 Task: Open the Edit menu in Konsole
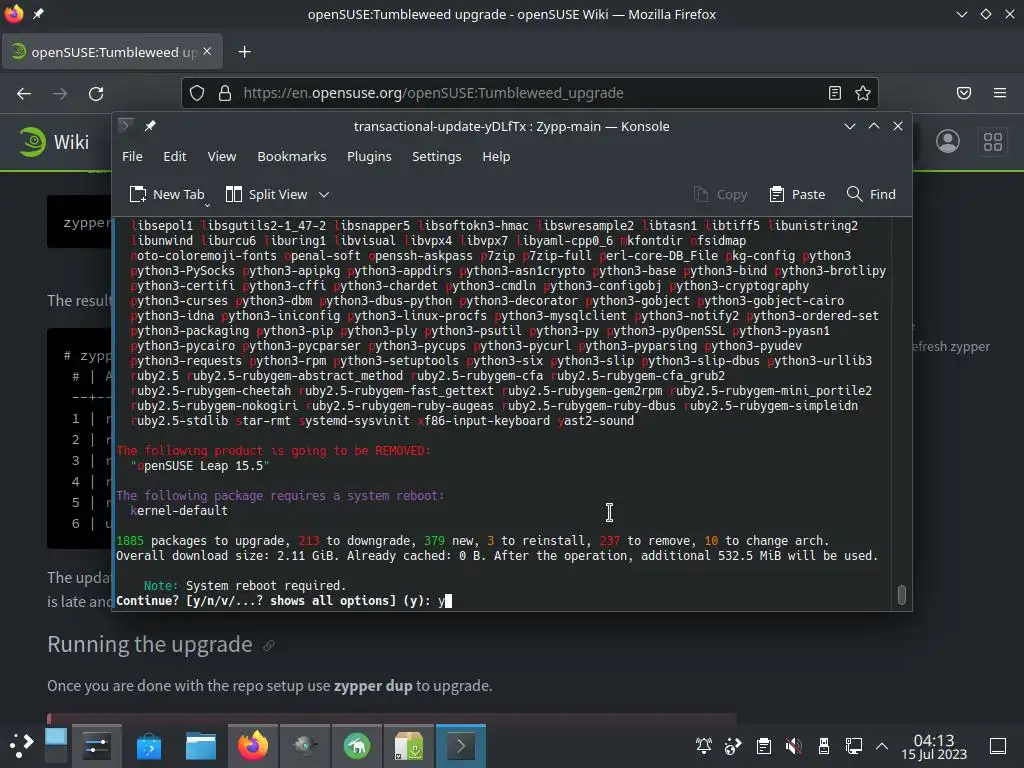(x=174, y=157)
